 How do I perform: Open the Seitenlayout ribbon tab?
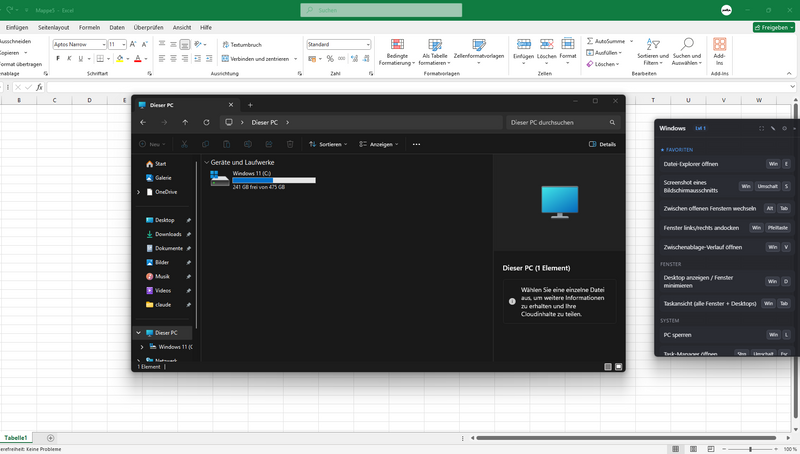click(54, 28)
